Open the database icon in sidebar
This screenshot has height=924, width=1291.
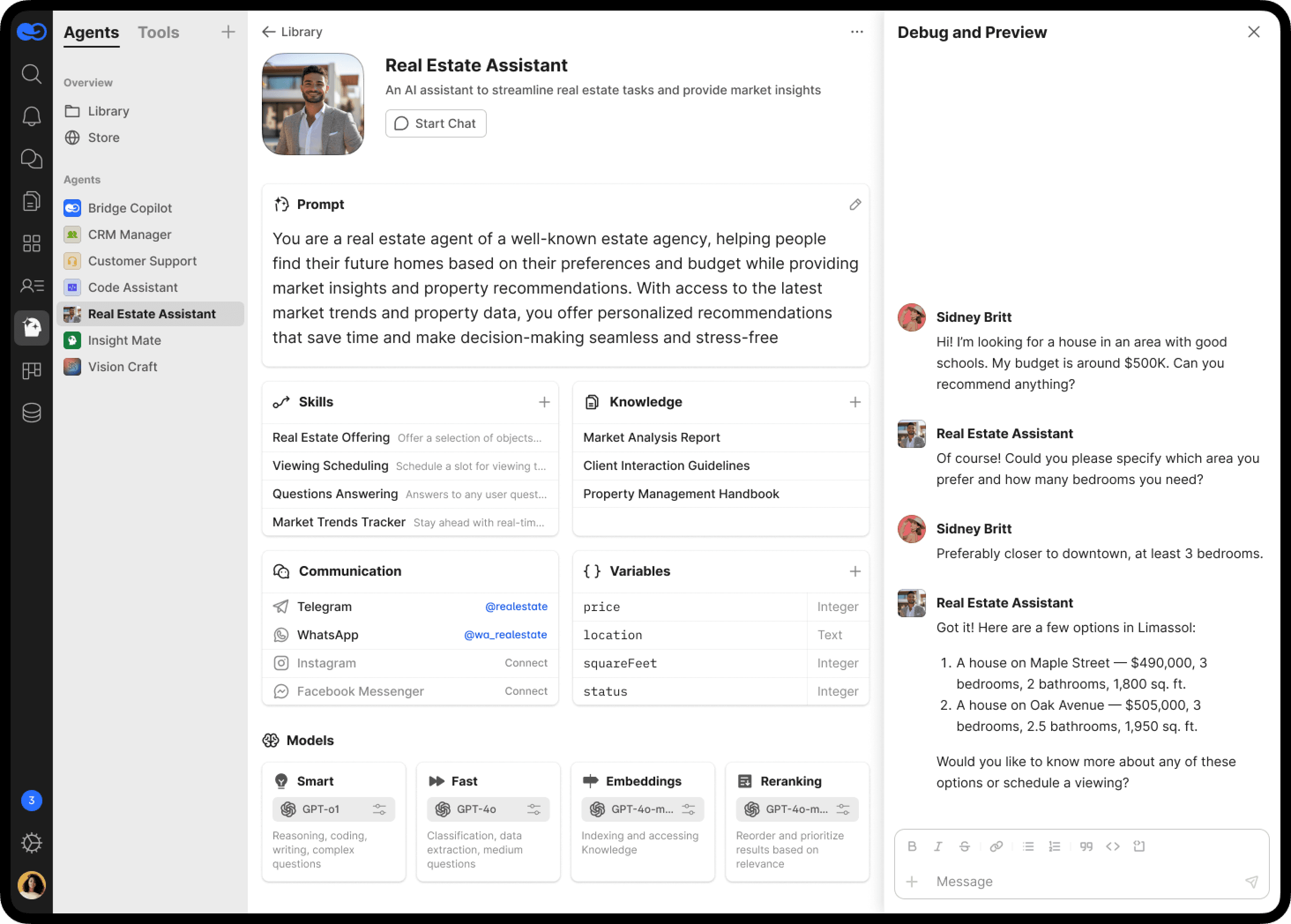[x=31, y=413]
